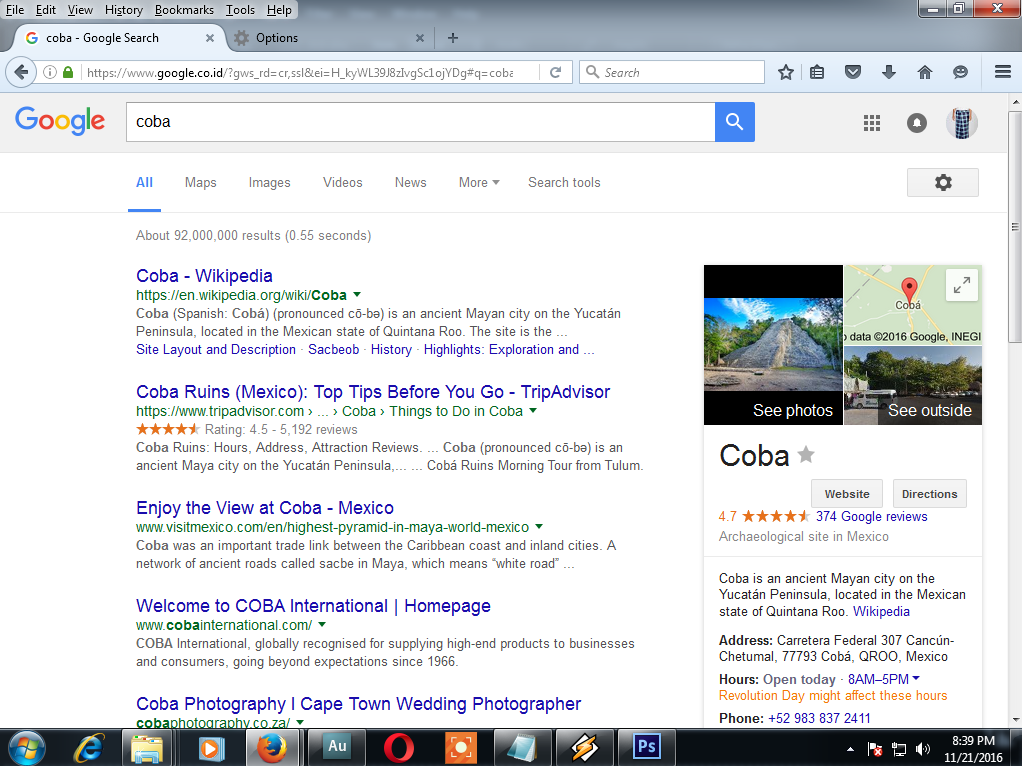Screen dimensions: 1022x766
Task: Select the Videos search tab
Action: coord(342,183)
